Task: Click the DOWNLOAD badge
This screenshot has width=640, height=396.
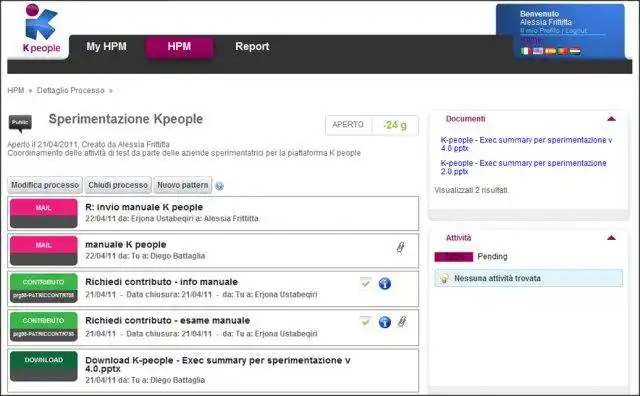Action: click(44, 366)
